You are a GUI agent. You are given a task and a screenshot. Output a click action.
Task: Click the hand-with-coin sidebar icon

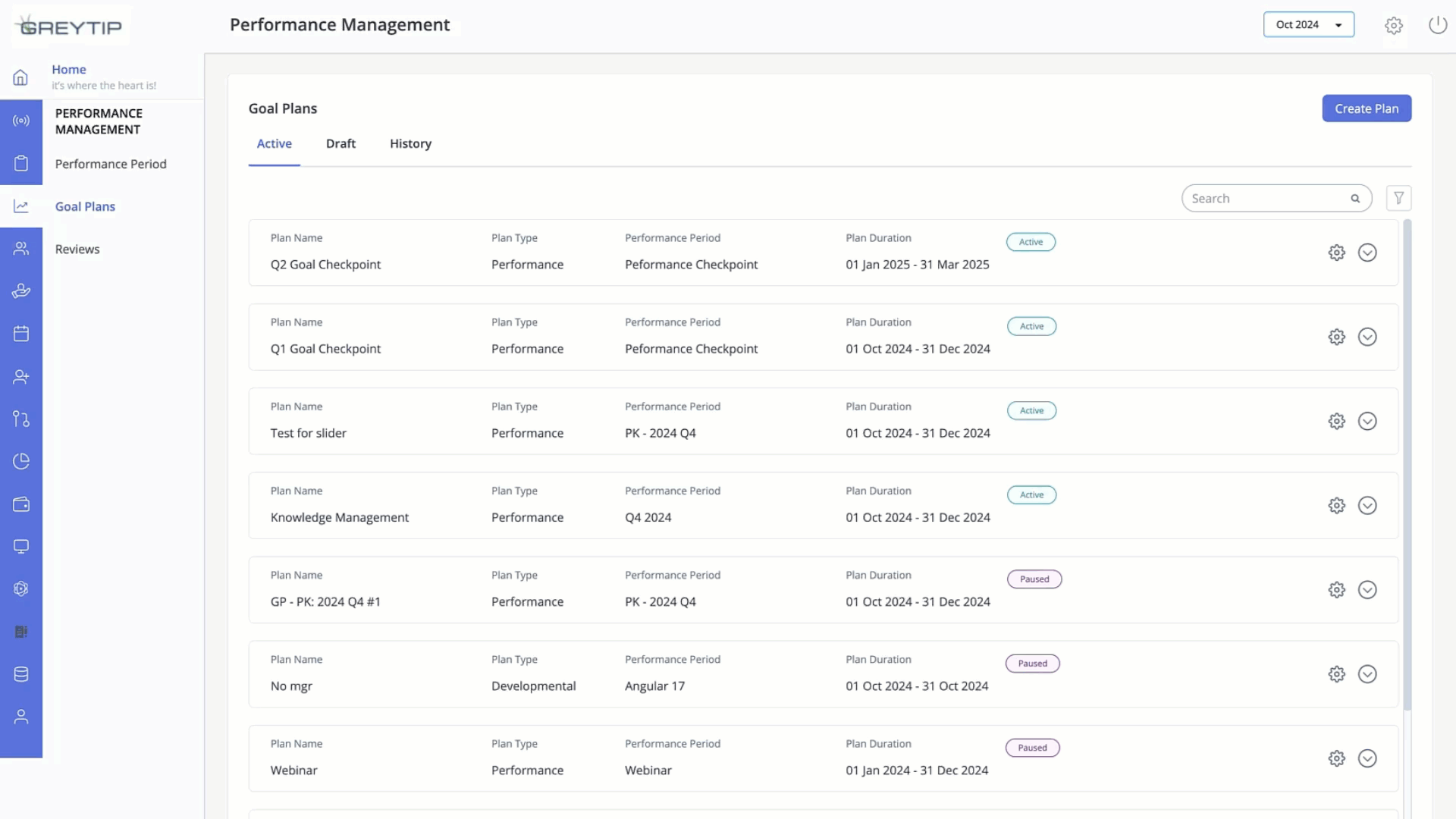(x=20, y=291)
